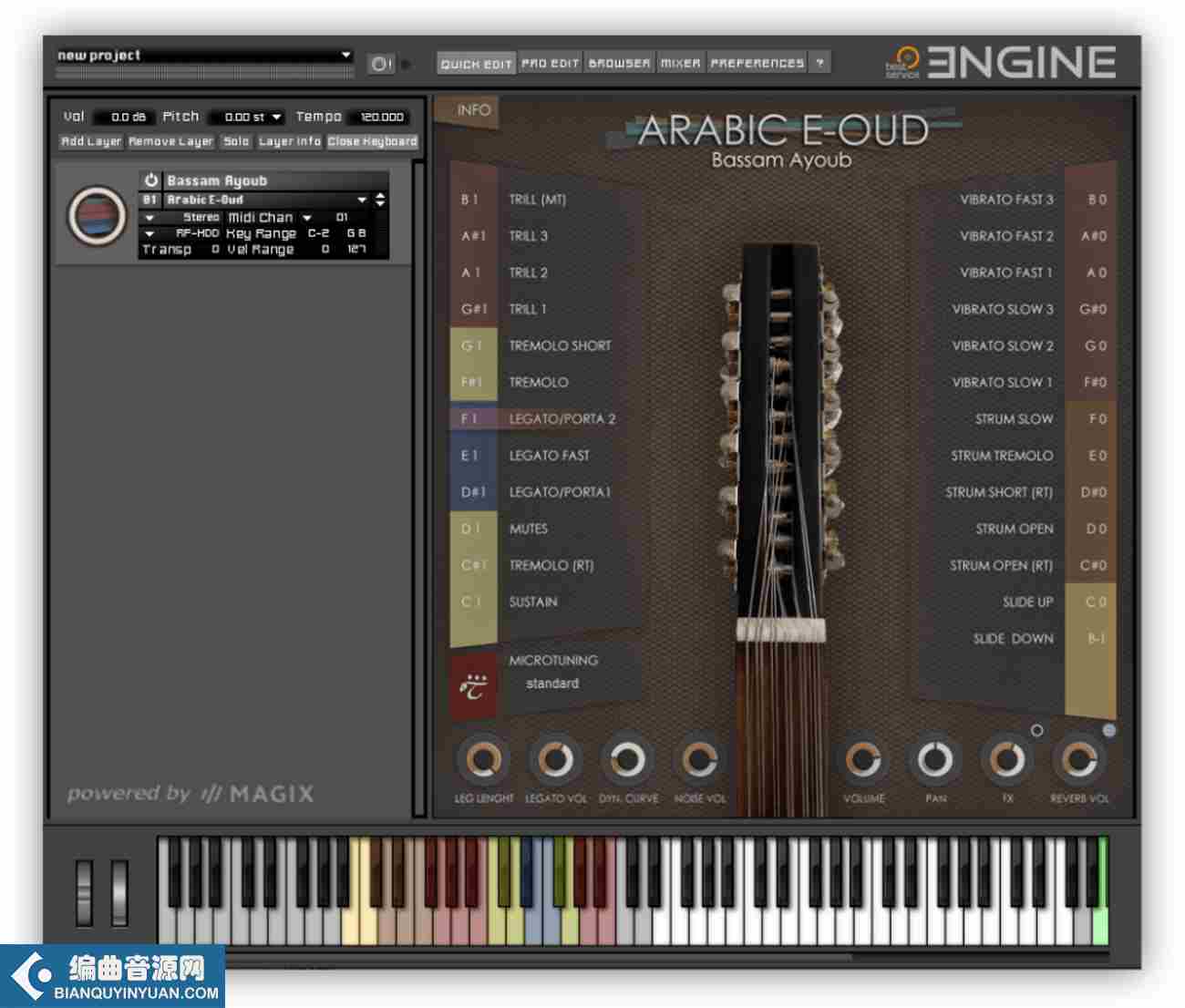Click the Close Keyboard button
This screenshot has height=1008, width=1185.
point(373,141)
